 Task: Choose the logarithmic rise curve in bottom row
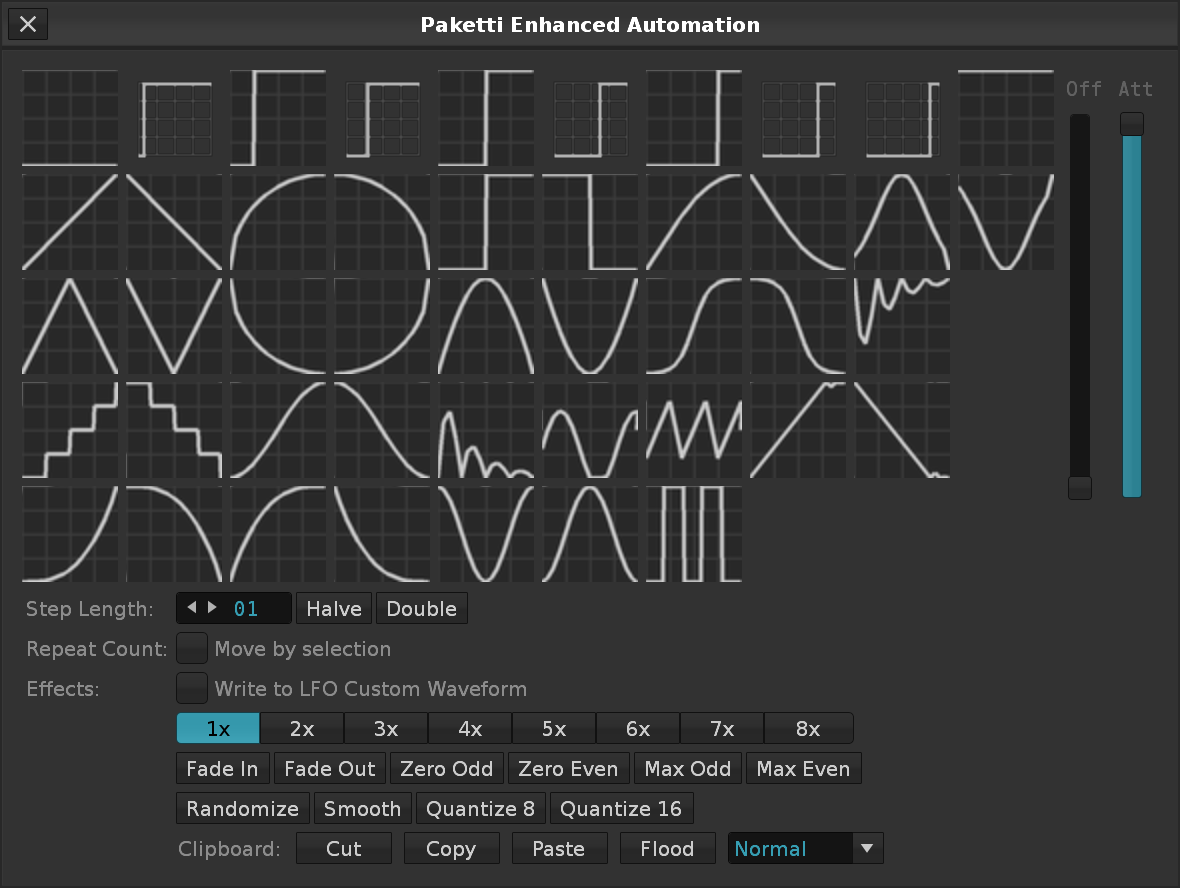(278, 534)
